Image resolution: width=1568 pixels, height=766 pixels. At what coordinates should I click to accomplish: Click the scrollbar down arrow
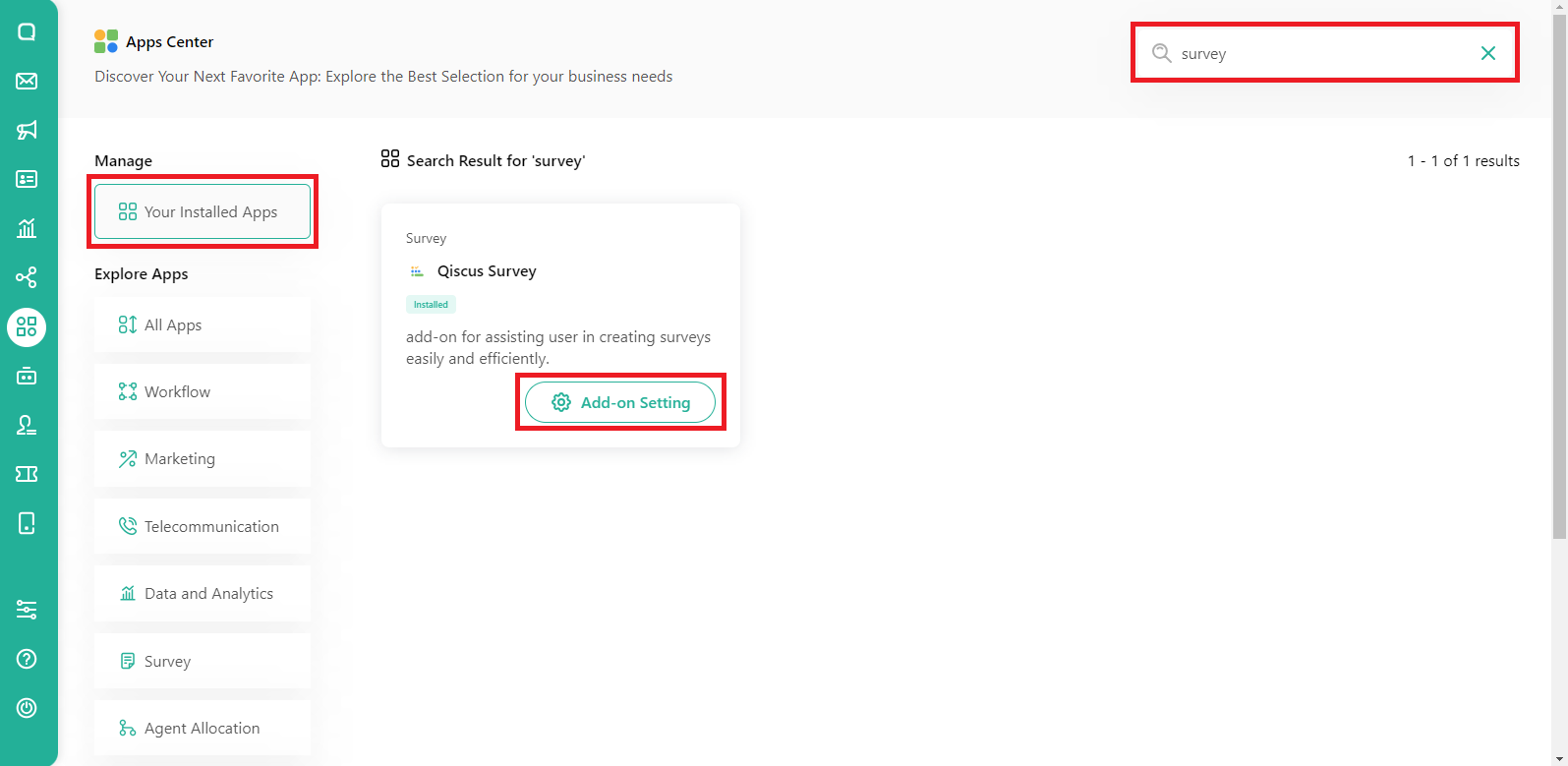click(x=1559, y=758)
